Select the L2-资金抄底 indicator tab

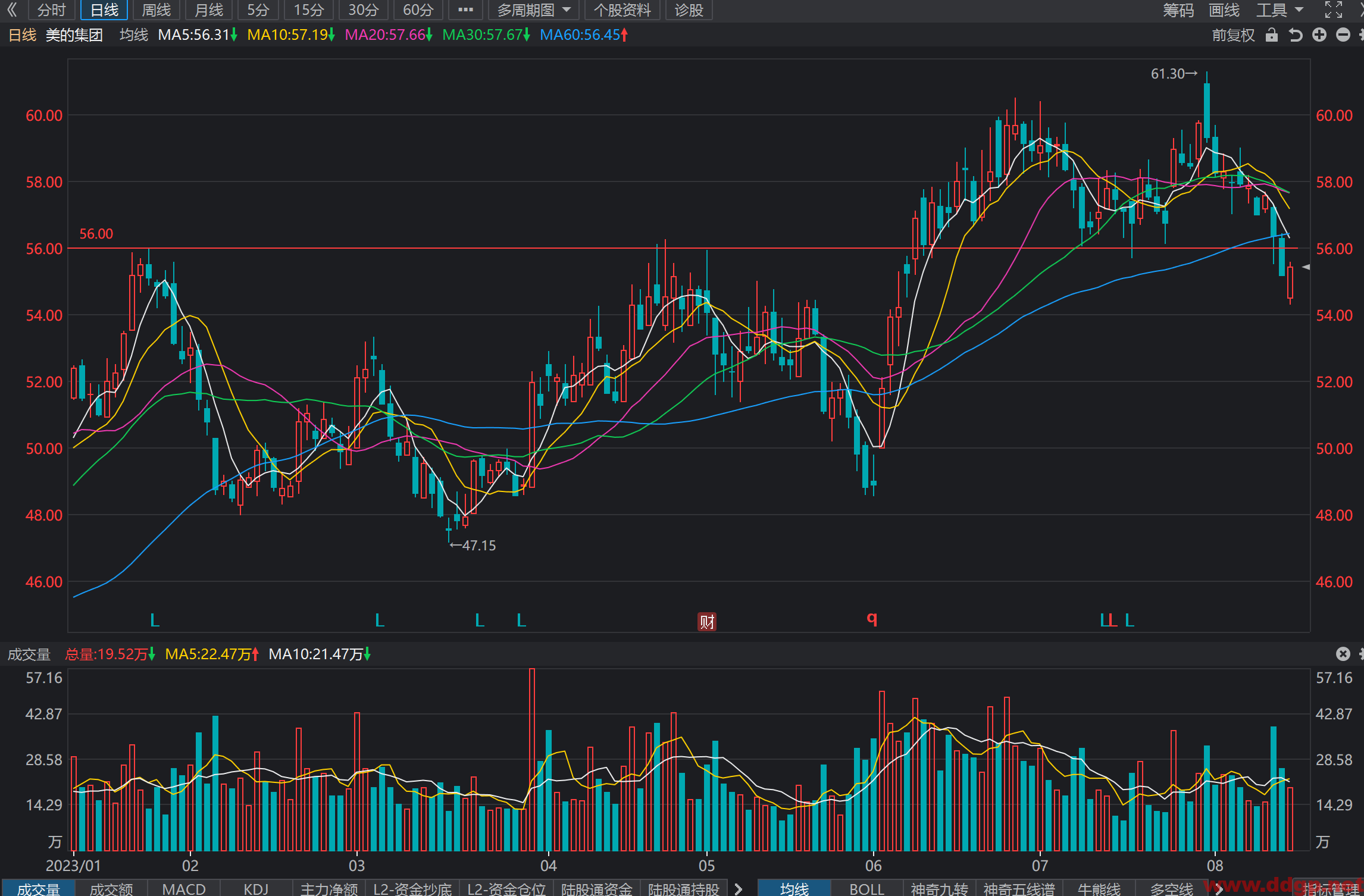[x=412, y=888]
